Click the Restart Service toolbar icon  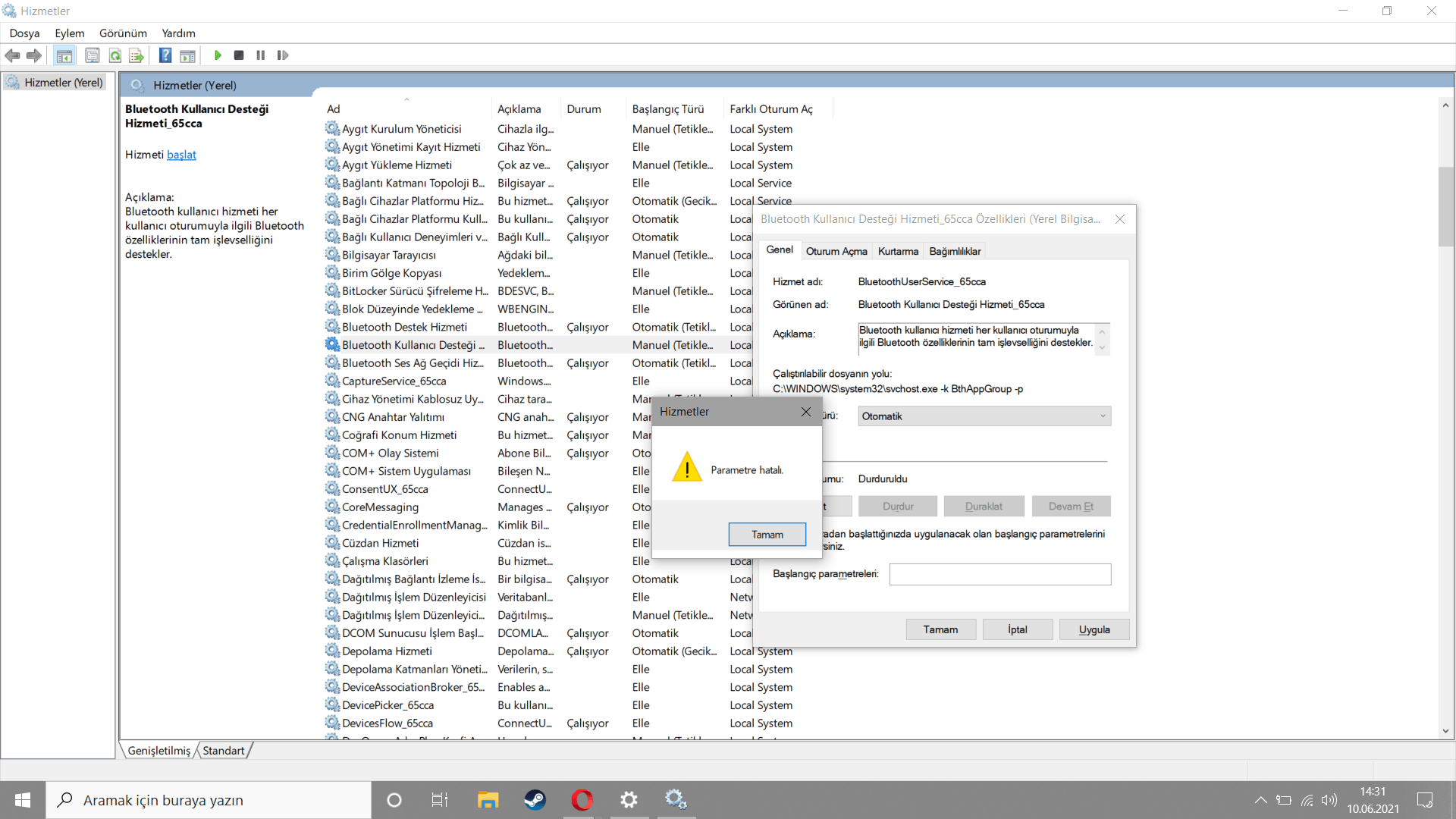pos(283,55)
